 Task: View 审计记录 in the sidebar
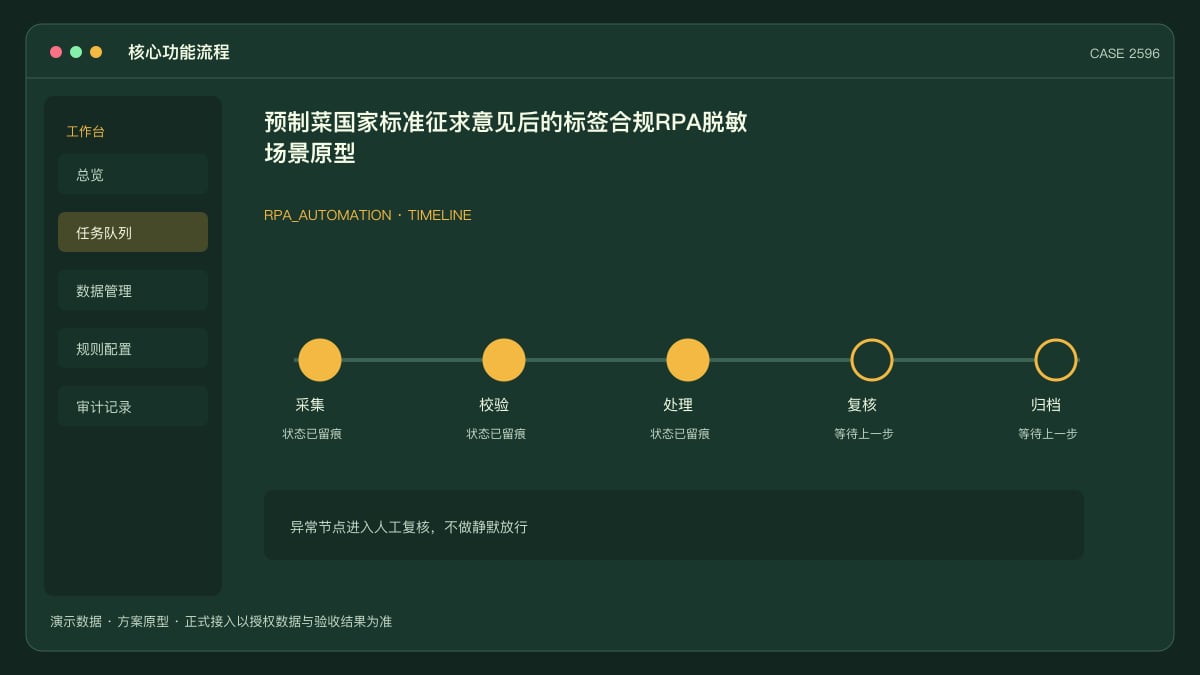133,406
